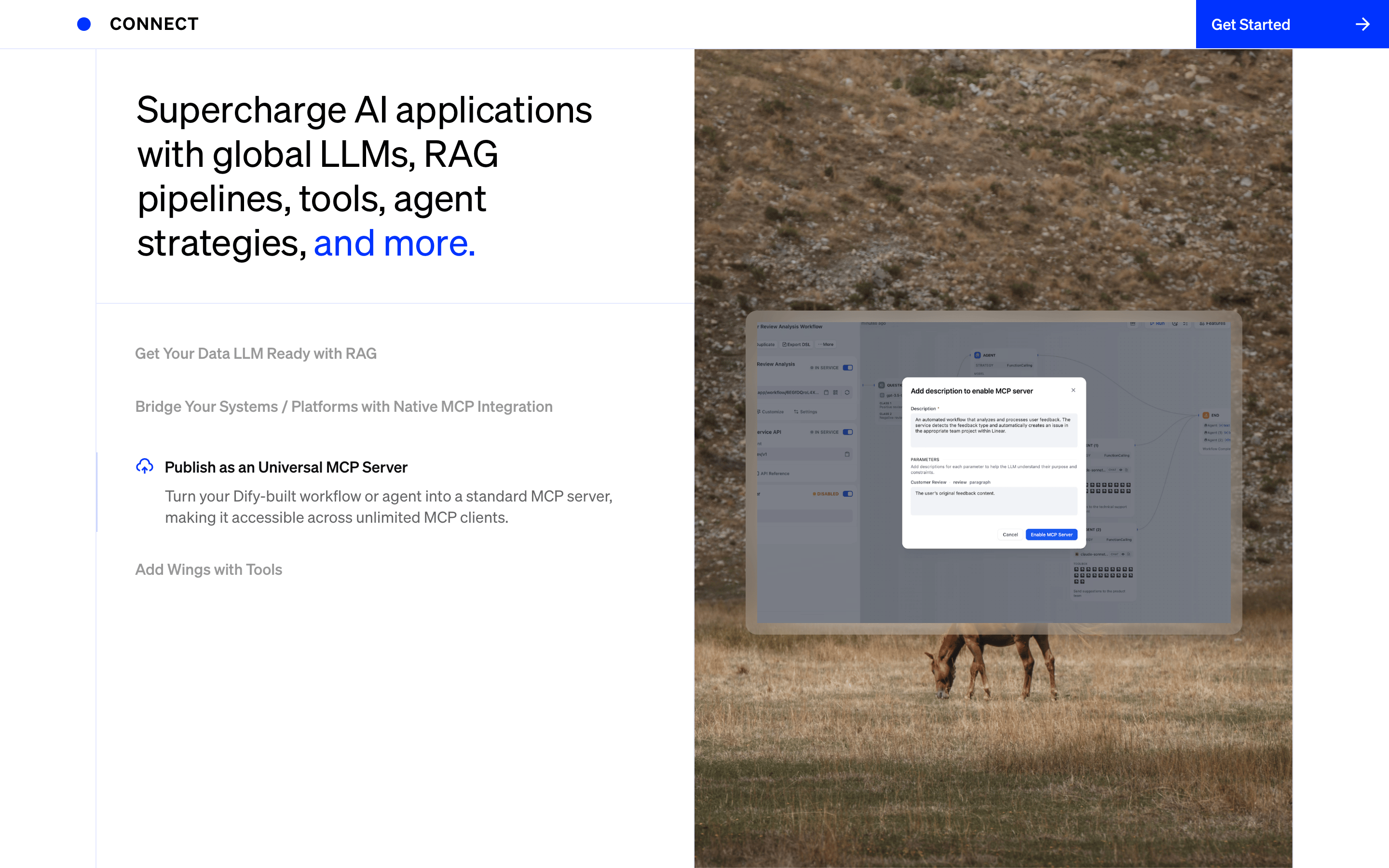Click the Customer Review parameter text area
The image size is (1389, 868).
click(994, 501)
